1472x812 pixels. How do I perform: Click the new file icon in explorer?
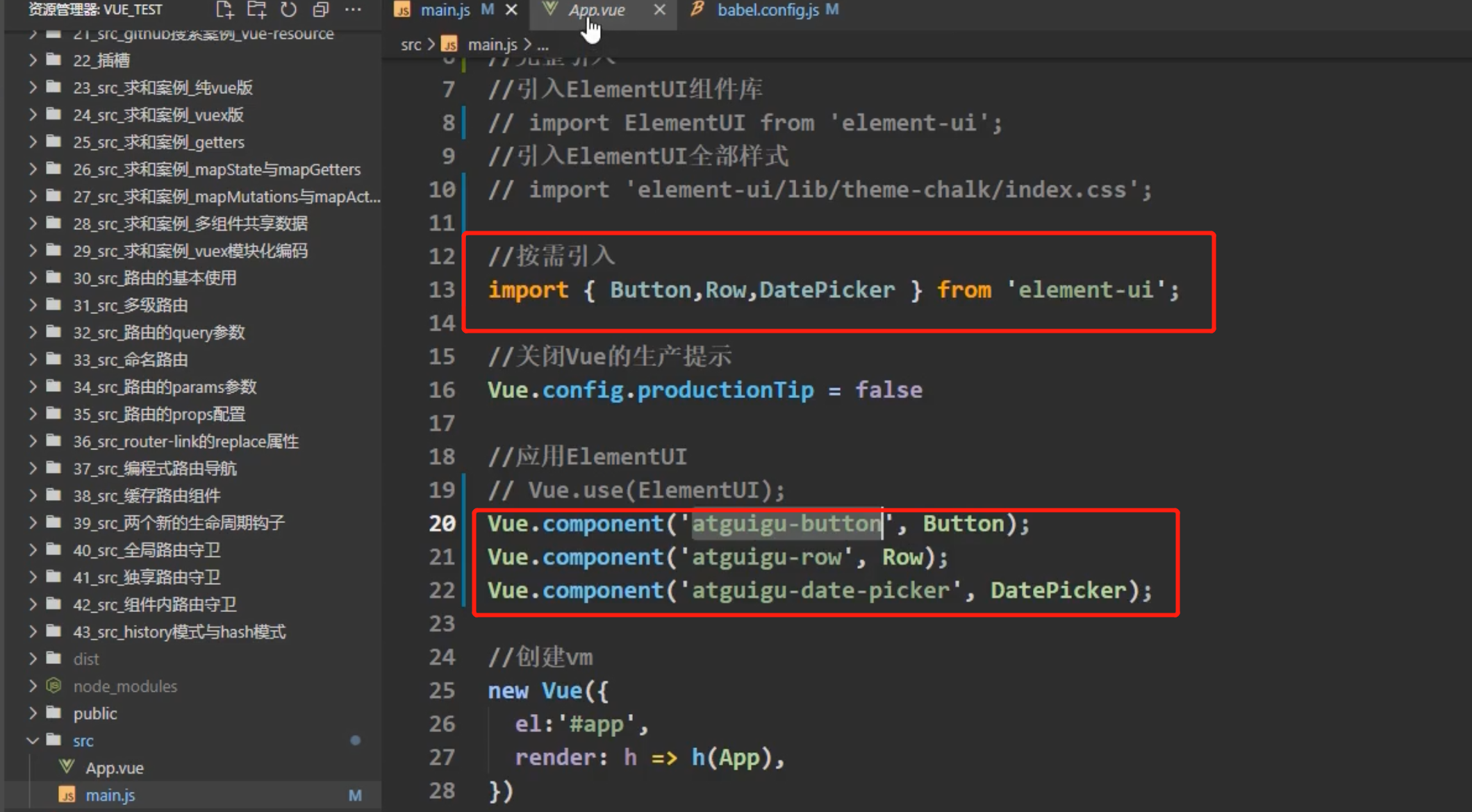[x=222, y=10]
